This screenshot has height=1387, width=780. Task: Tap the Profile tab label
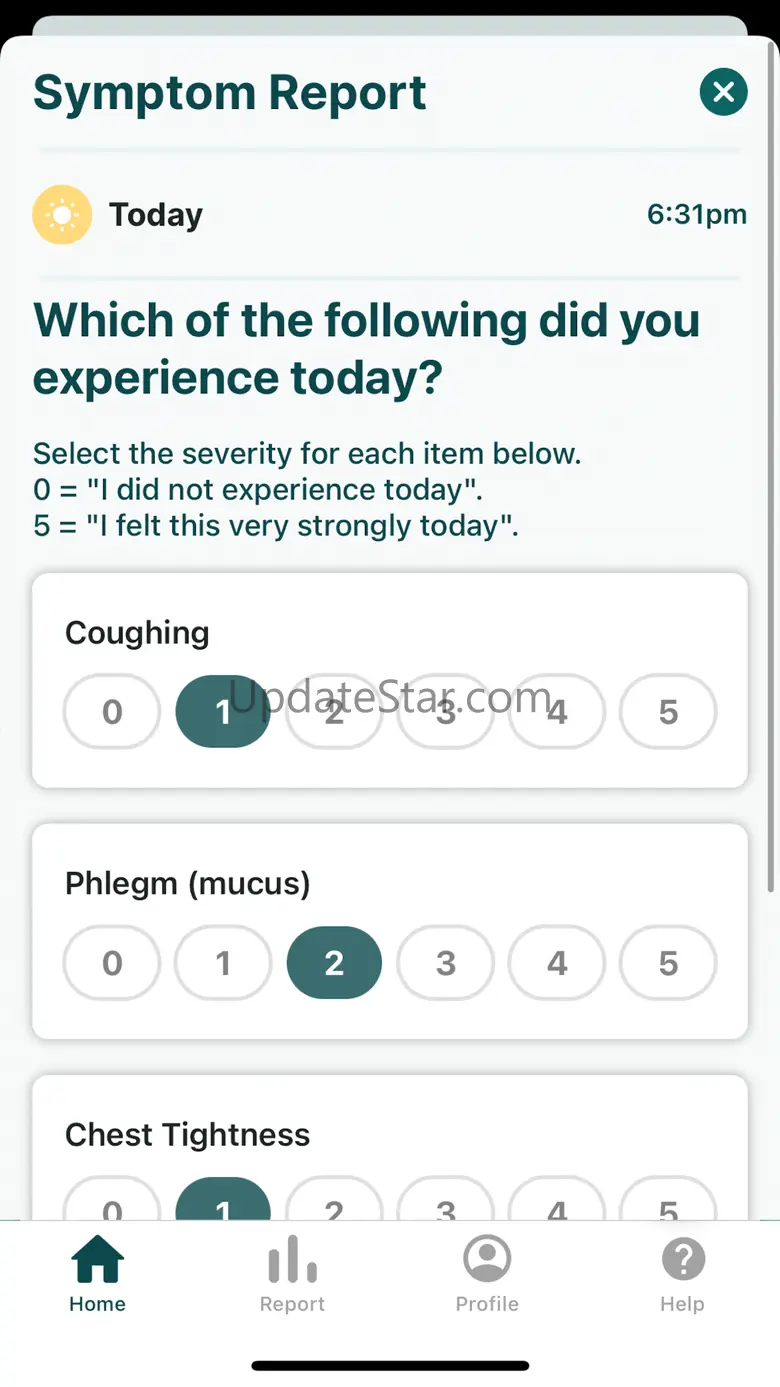487,1304
